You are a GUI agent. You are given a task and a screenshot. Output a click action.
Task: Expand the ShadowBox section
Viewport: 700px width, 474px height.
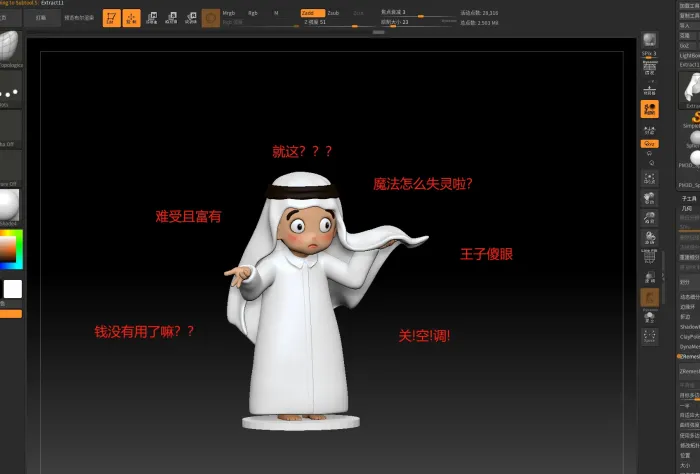(x=689, y=327)
